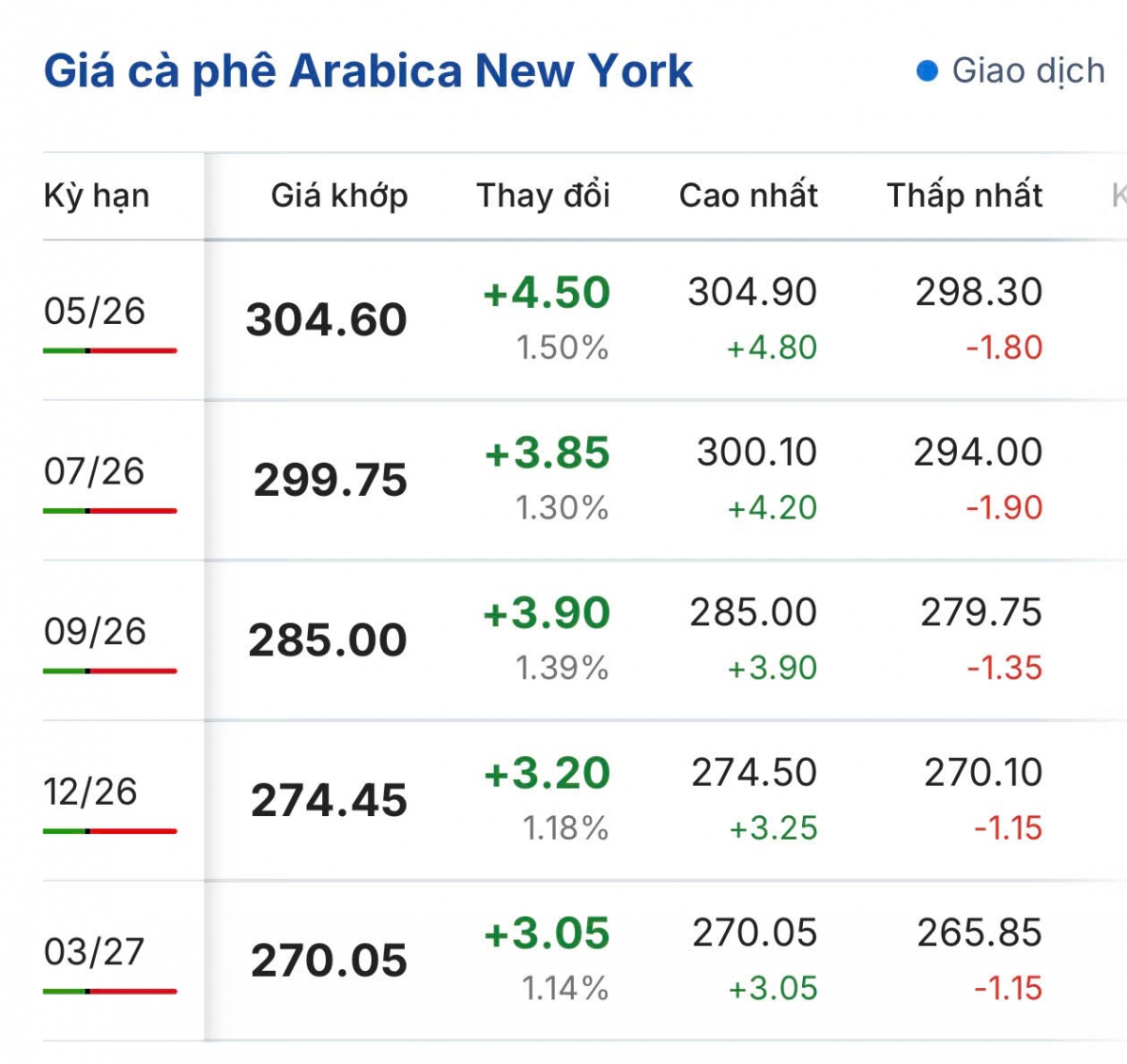1127x1064 pixels.
Task: Click the Giao dịch label
Action: pos(1027,69)
